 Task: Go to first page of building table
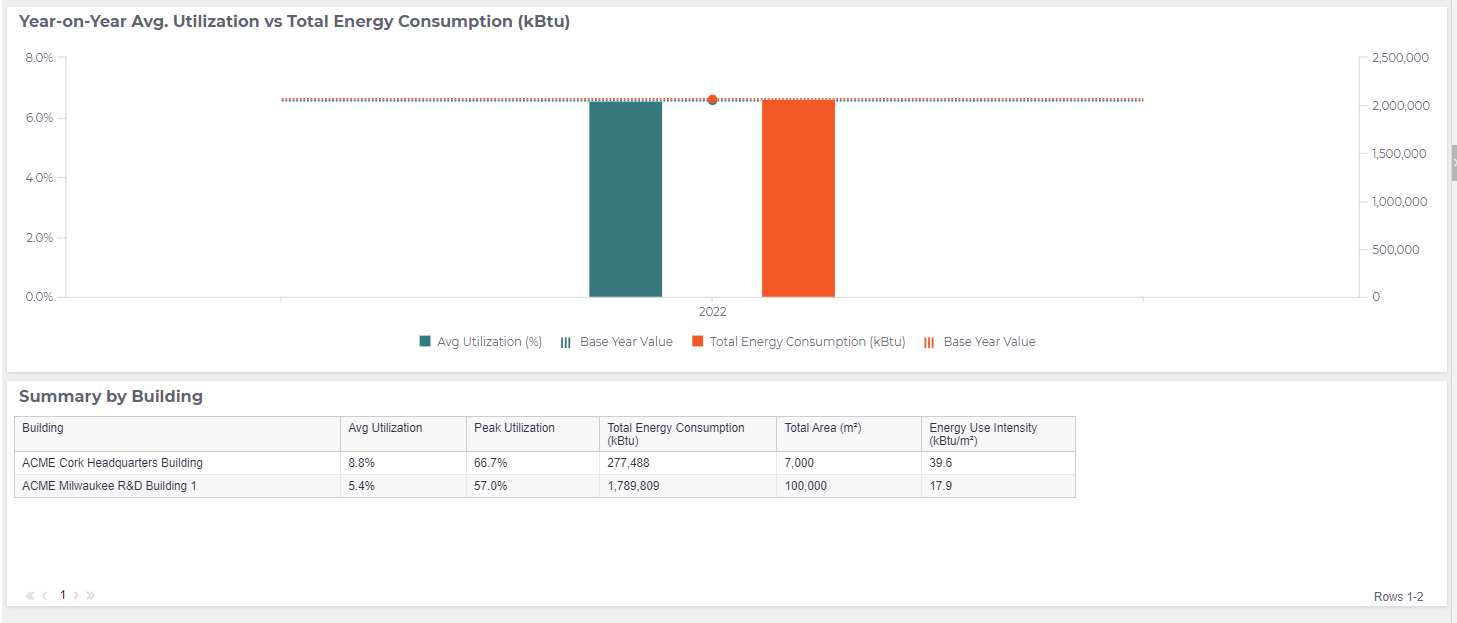pyautogui.click(x=30, y=595)
